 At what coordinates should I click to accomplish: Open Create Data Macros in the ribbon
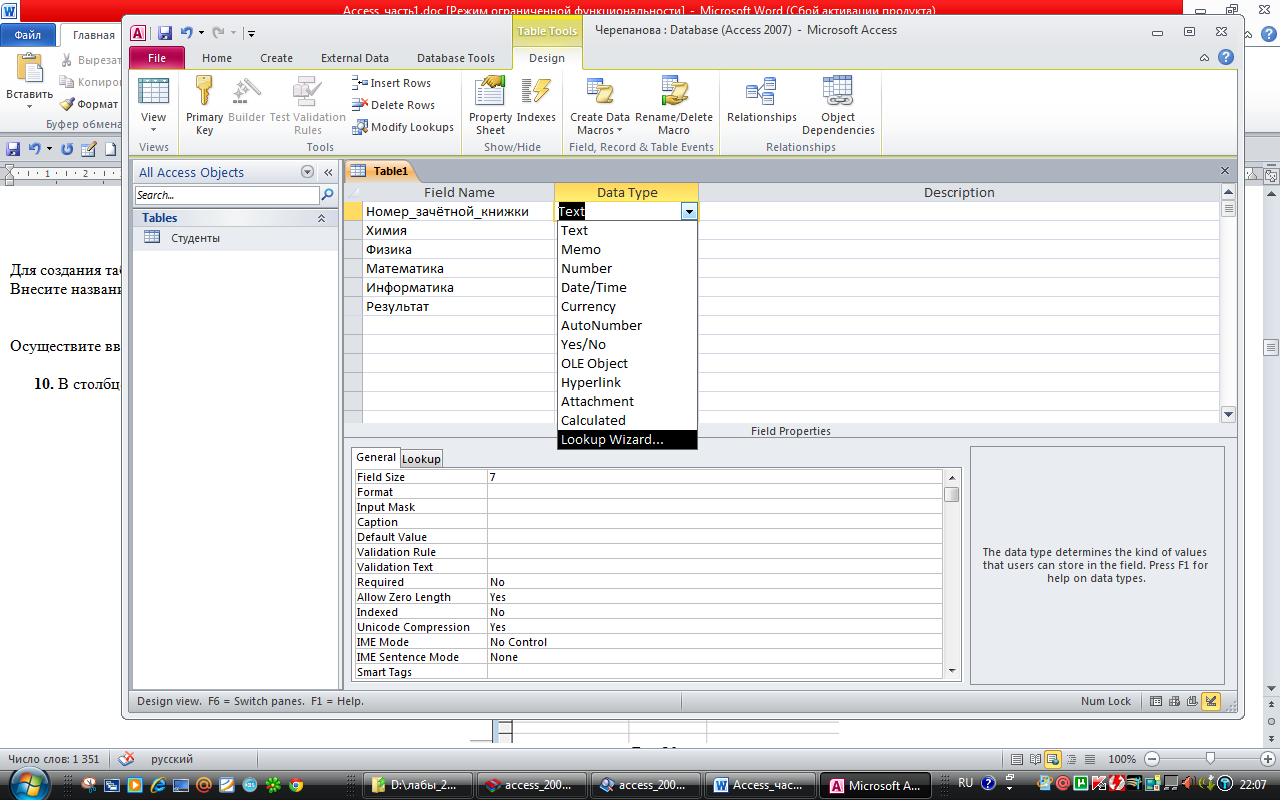[x=600, y=105]
